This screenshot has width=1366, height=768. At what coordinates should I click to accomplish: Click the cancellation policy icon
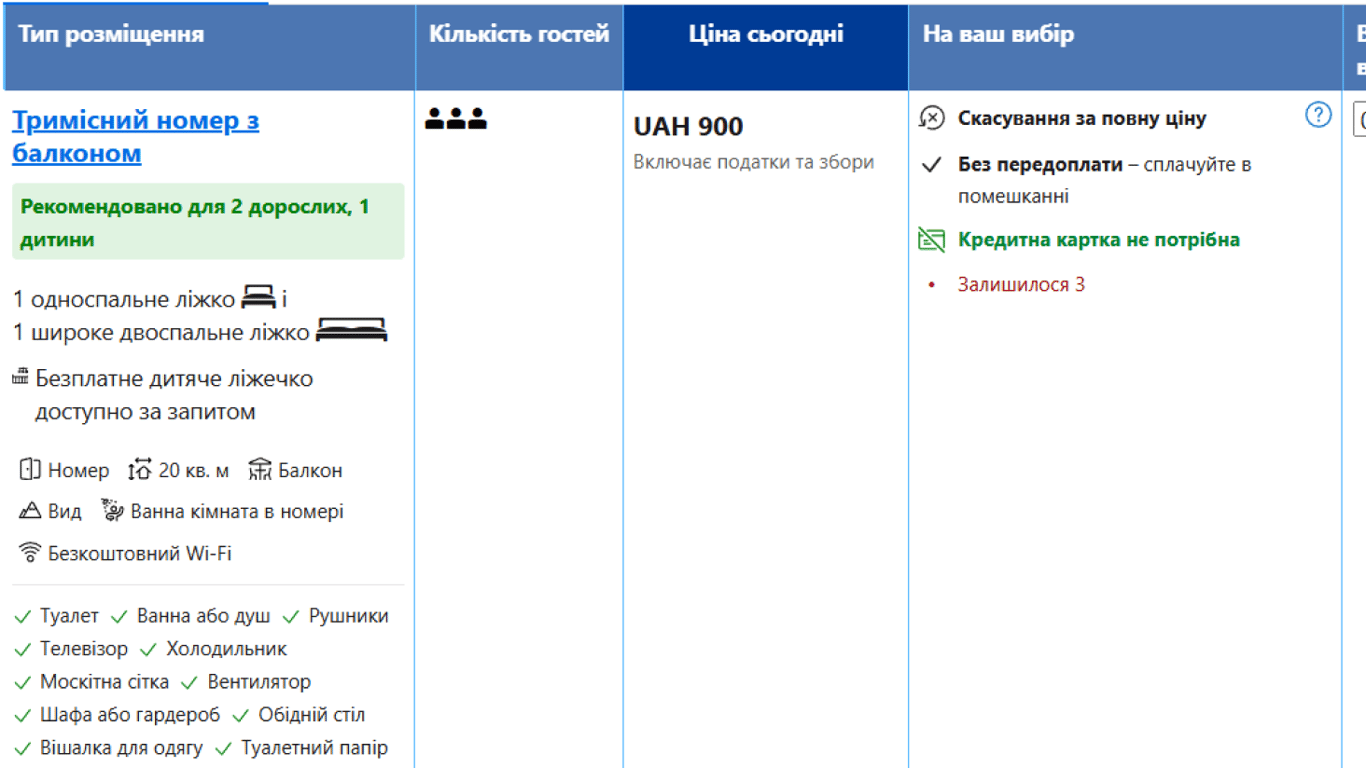click(931, 118)
